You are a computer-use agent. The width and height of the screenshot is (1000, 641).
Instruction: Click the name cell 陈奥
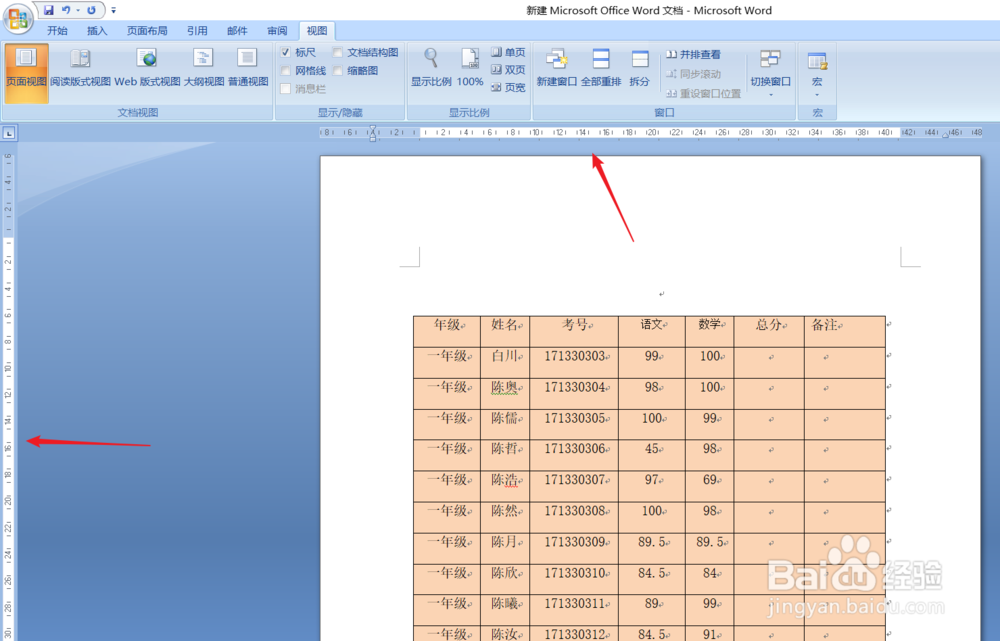pos(505,394)
